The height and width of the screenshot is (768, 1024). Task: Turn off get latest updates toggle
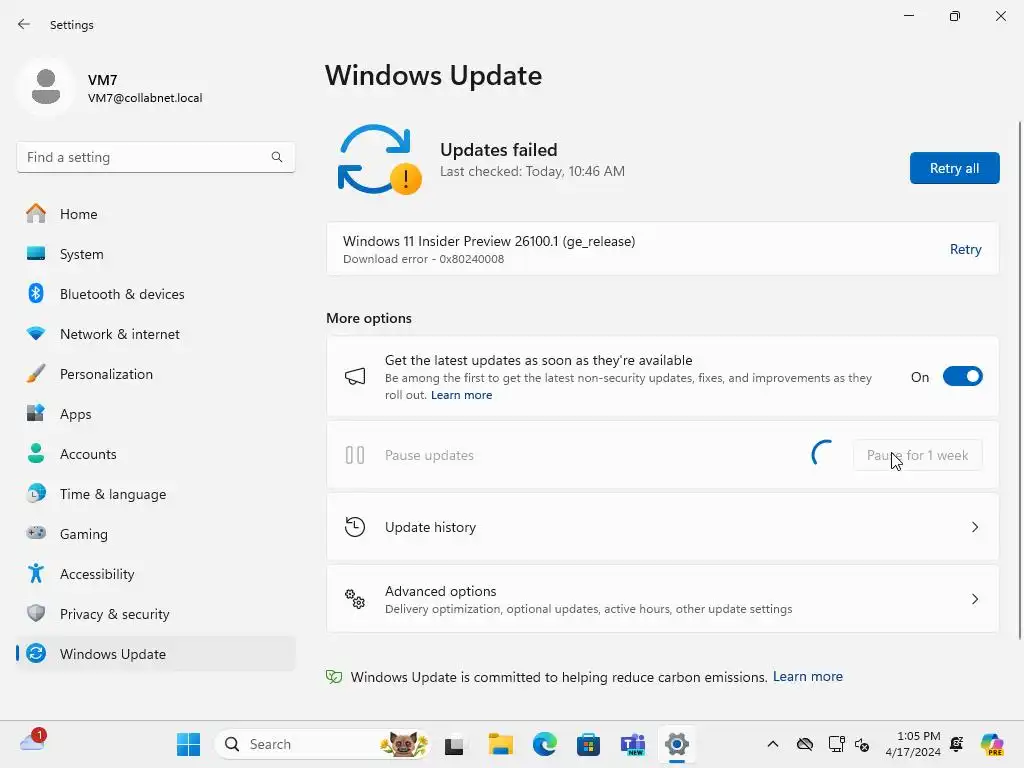point(963,377)
